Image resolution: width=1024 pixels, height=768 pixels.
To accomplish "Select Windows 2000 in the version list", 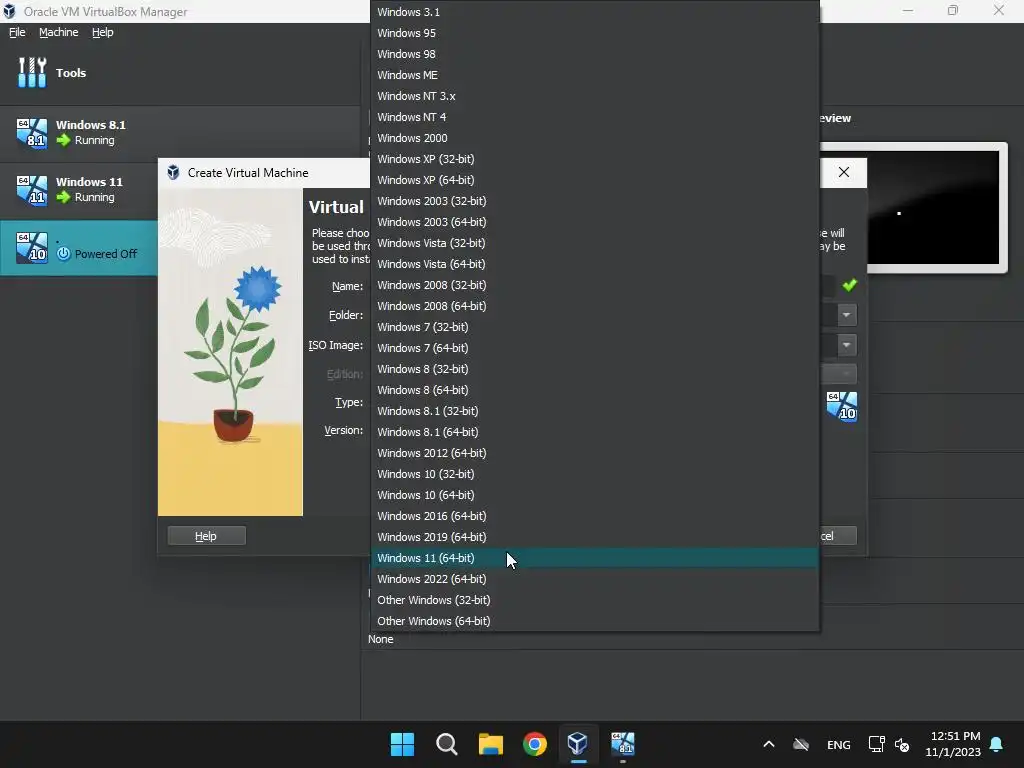I will [x=595, y=138].
